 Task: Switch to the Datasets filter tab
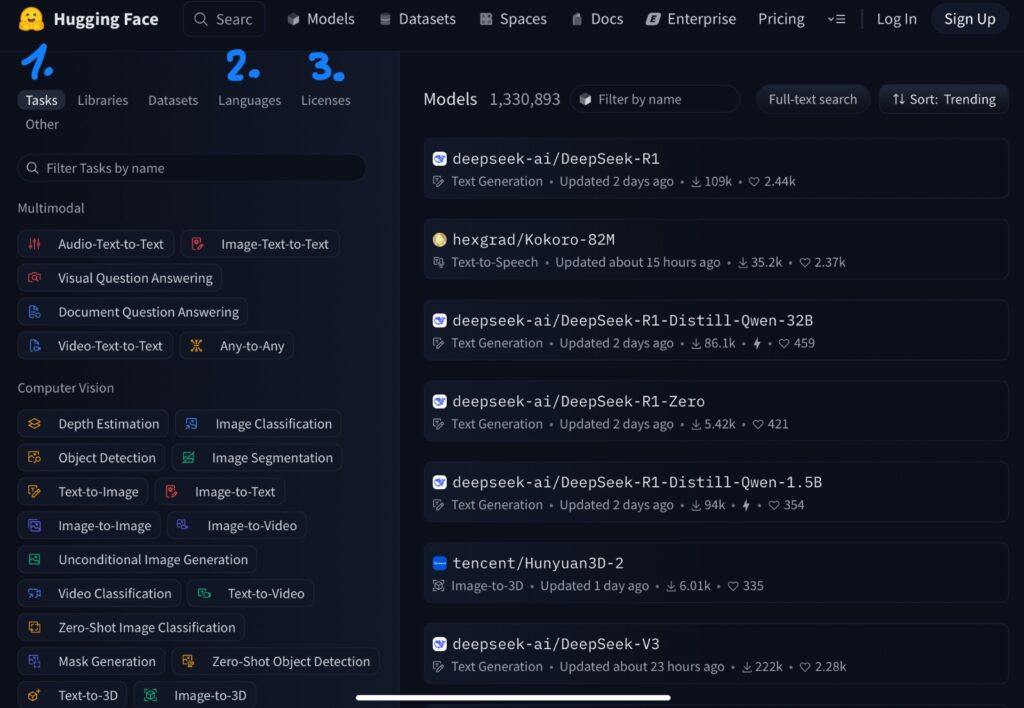[x=173, y=100]
